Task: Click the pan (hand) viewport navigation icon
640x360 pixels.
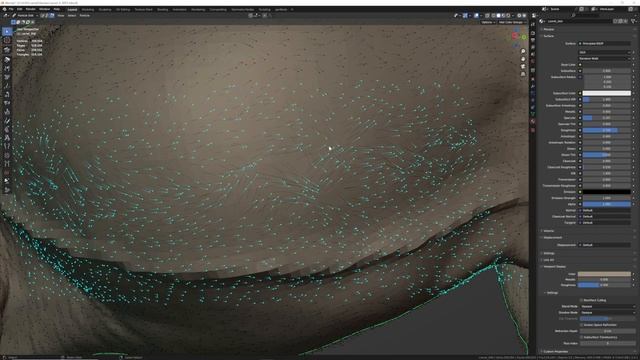Action: click(523, 59)
